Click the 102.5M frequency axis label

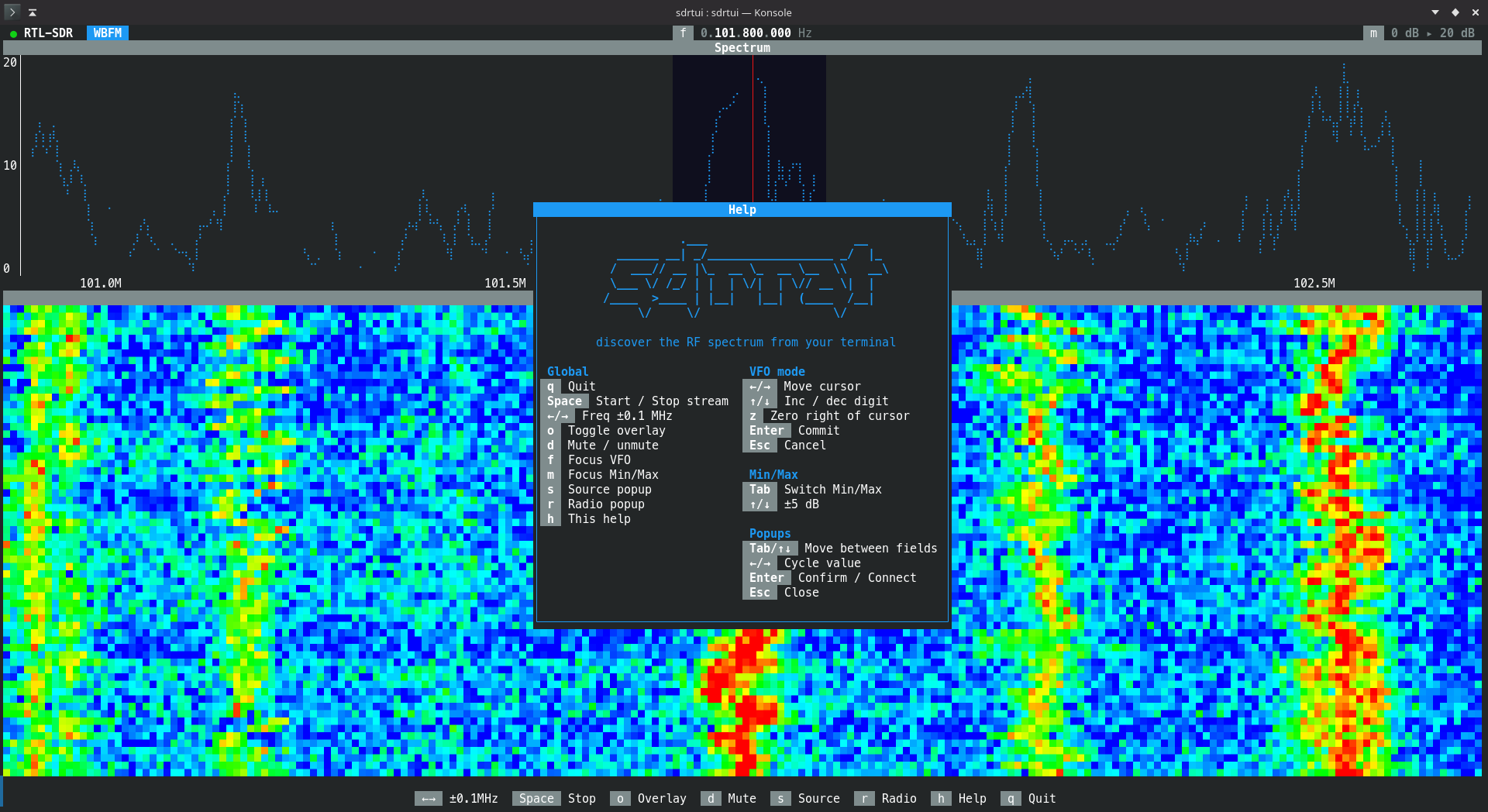coord(1314,283)
